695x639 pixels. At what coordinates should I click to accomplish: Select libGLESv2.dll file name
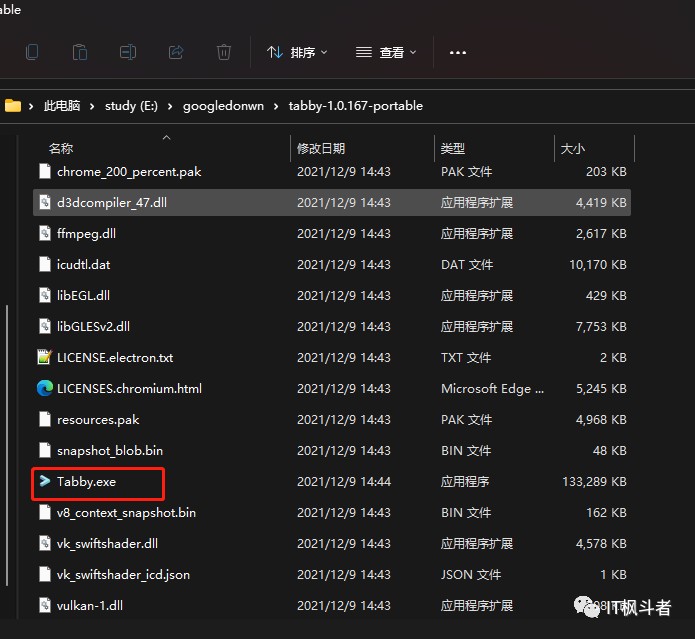pyautogui.click(x=94, y=327)
